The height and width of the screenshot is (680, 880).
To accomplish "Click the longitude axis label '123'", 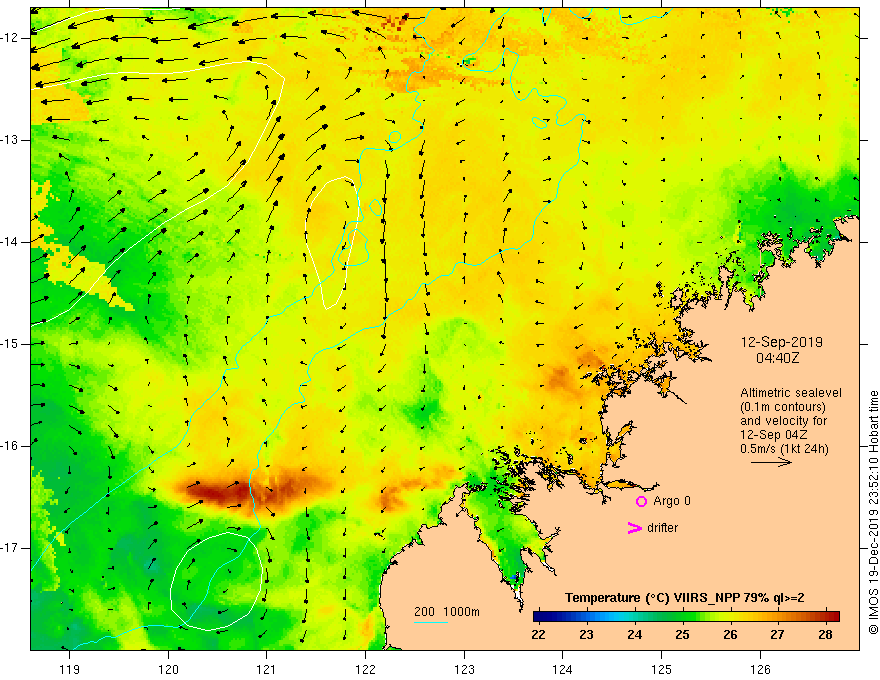I will click(464, 669).
